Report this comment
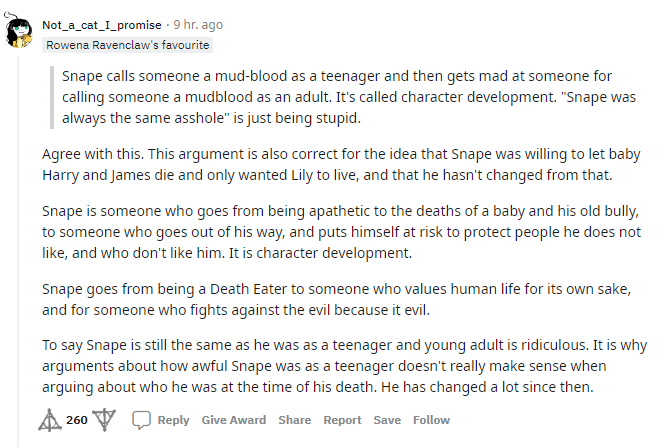Image resolution: width=664 pixels, height=447 pixels. coord(342,420)
